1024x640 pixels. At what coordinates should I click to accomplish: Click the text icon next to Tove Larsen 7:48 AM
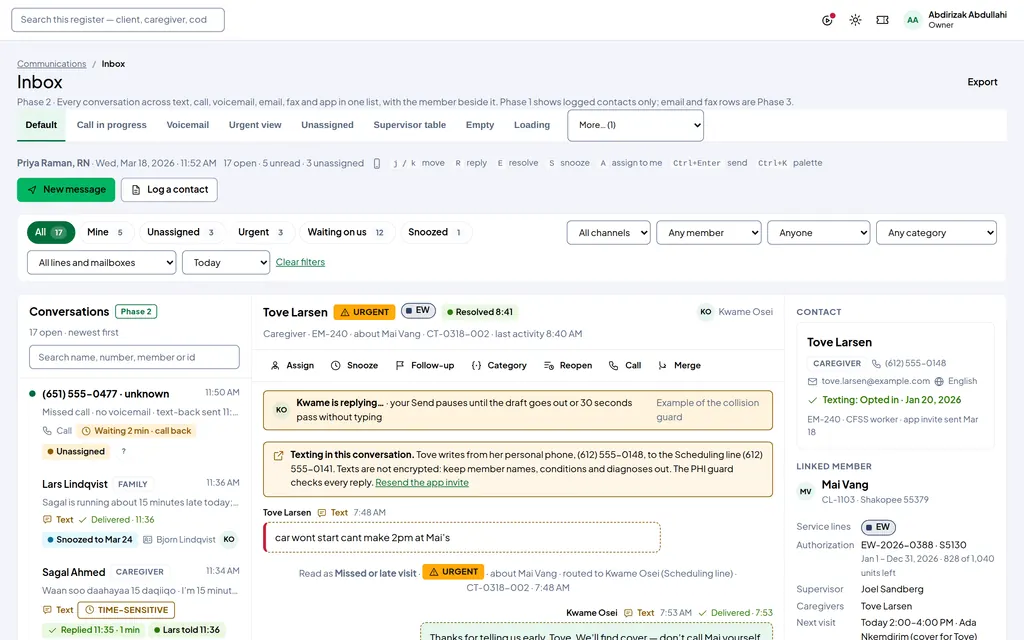[322, 513]
